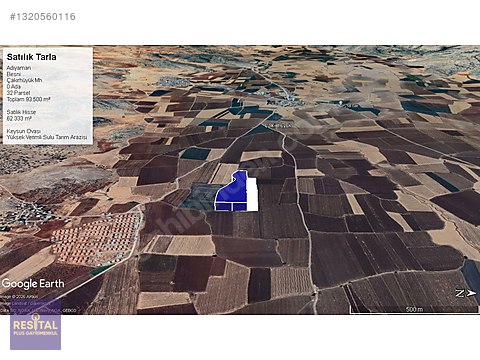The height and width of the screenshot is (360, 480).
Task: Select the blue highlighted parcel
Action: [x=232, y=192]
